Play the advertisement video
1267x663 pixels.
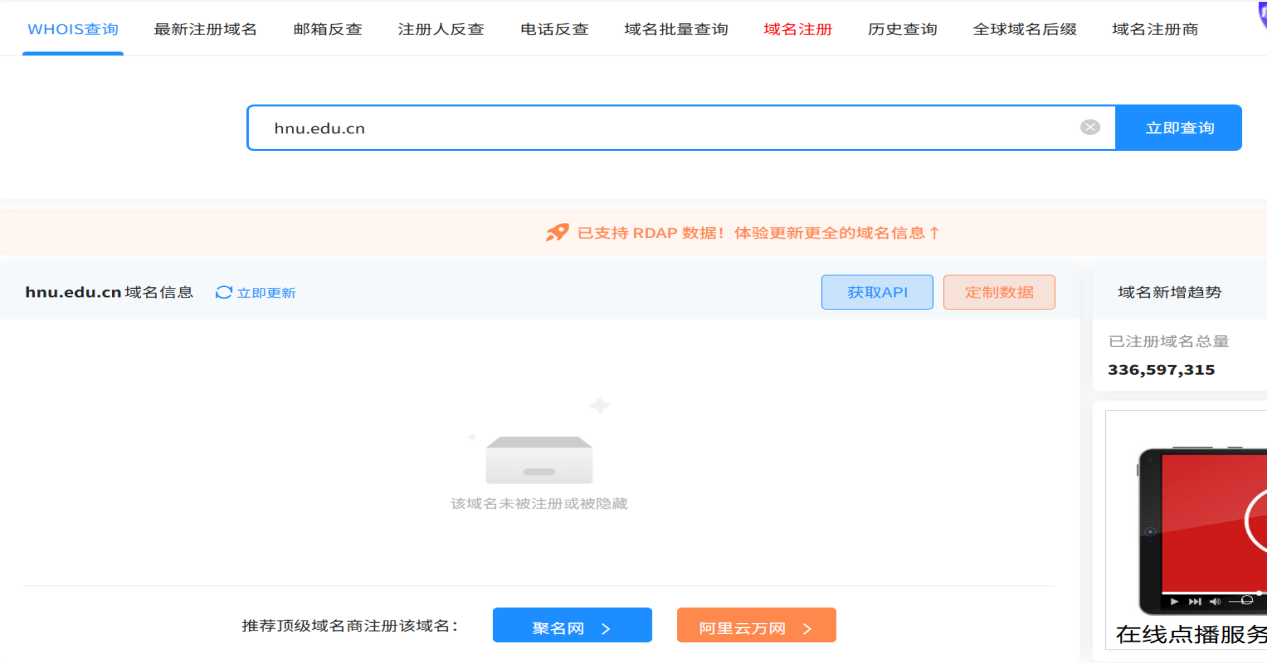1174,600
